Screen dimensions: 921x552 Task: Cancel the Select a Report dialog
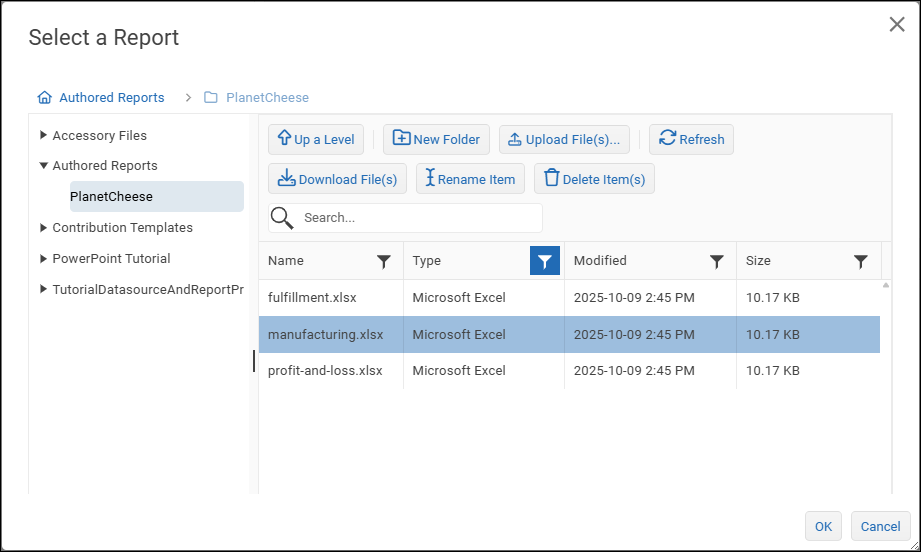[880, 526]
